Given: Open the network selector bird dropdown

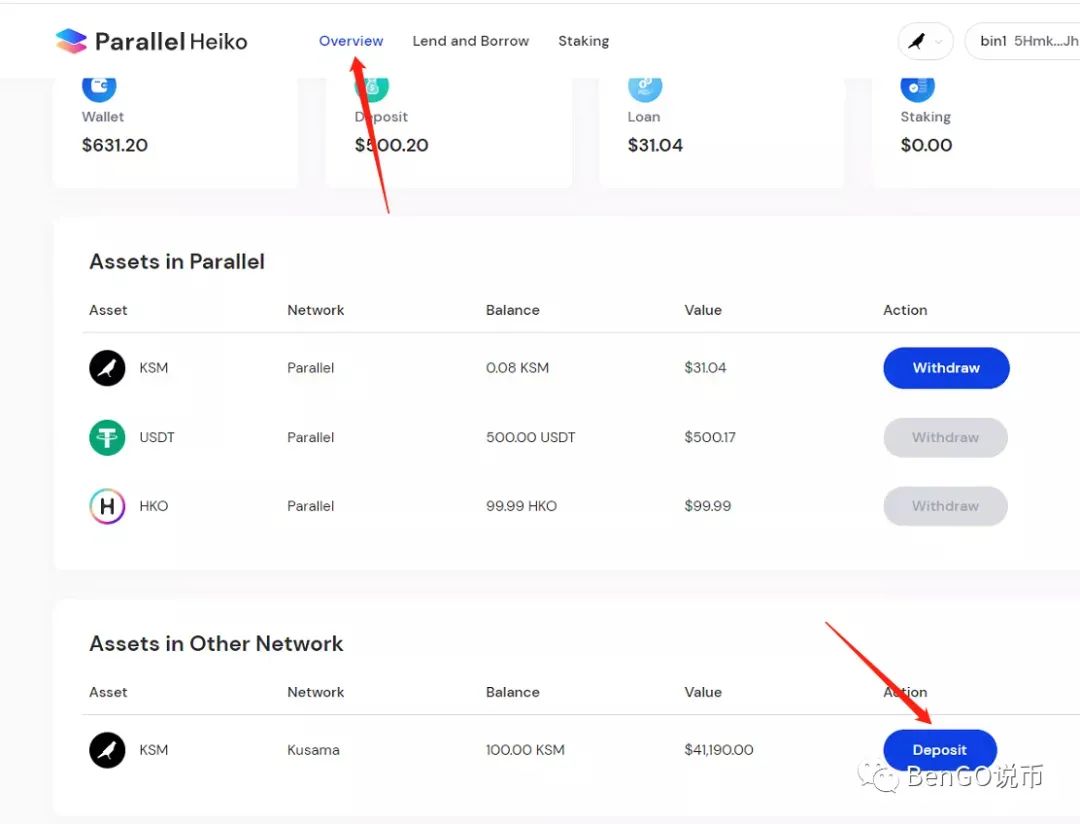Looking at the screenshot, I should (x=925, y=41).
